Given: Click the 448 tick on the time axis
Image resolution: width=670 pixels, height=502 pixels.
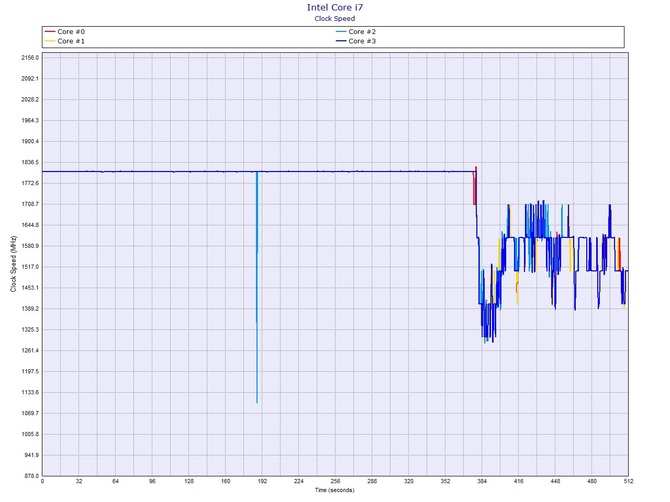Looking at the screenshot, I should click(x=555, y=481).
